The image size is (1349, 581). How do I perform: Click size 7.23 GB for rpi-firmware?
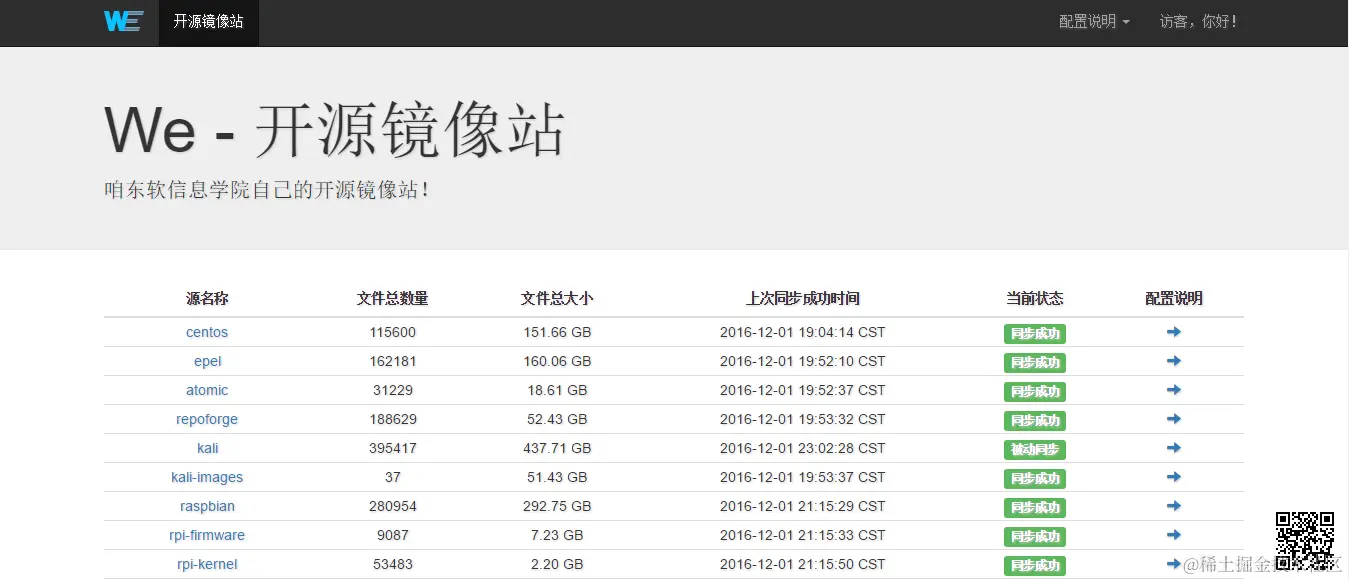557,535
